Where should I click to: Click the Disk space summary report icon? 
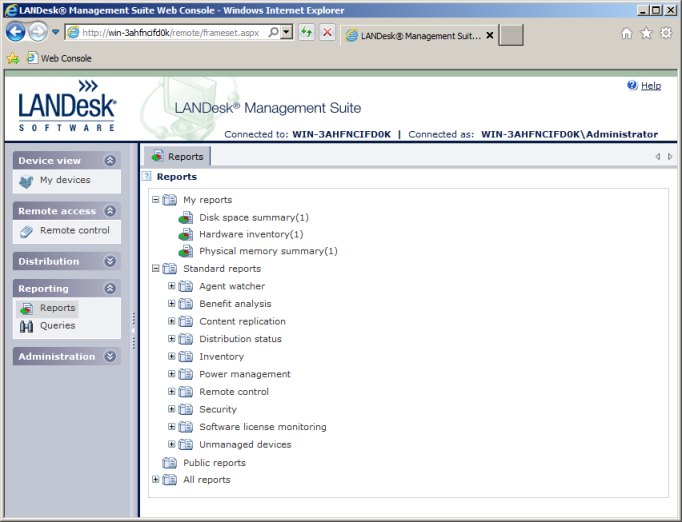click(186, 218)
